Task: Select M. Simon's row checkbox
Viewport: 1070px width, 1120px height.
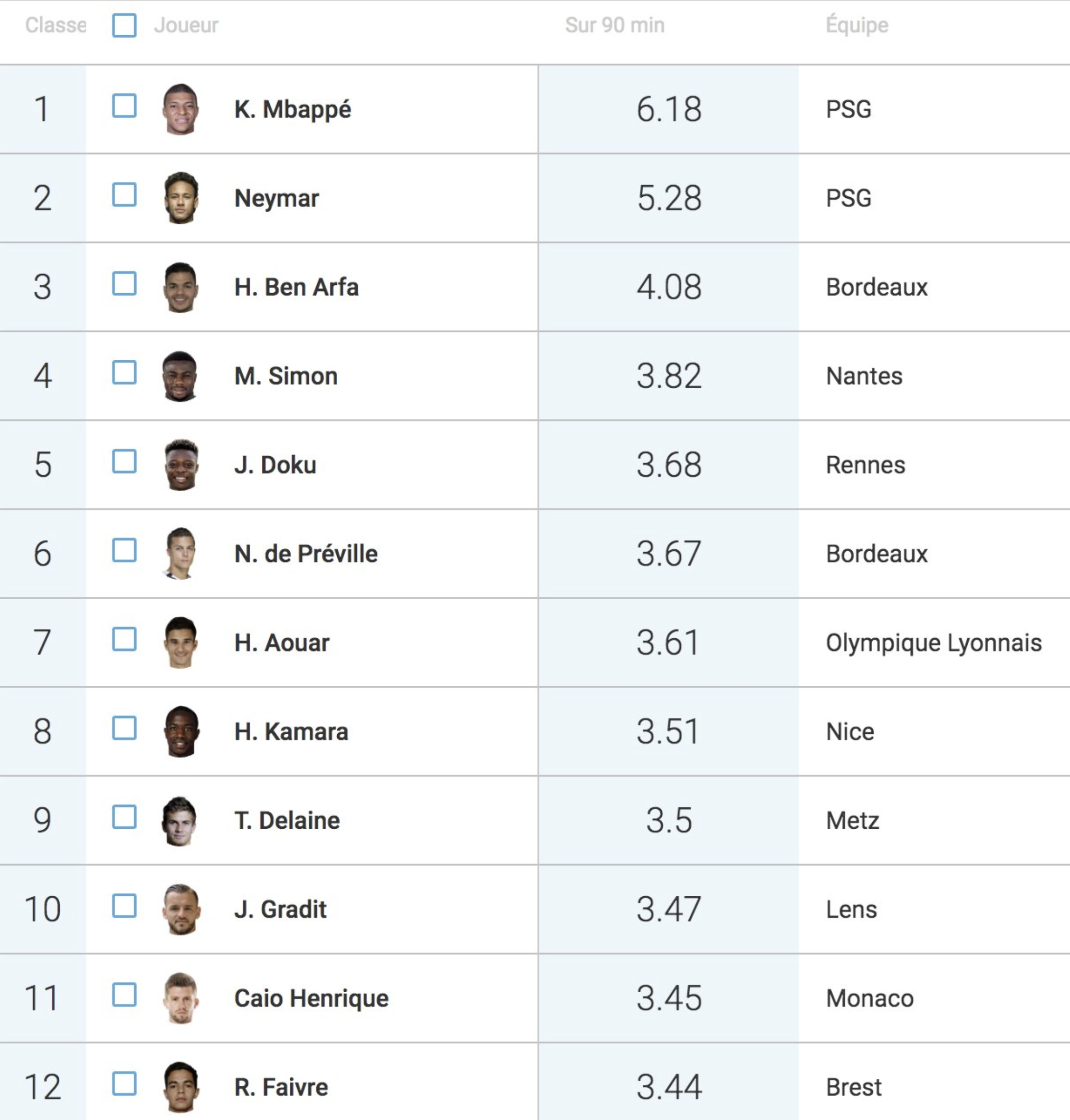Action: coord(124,373)
